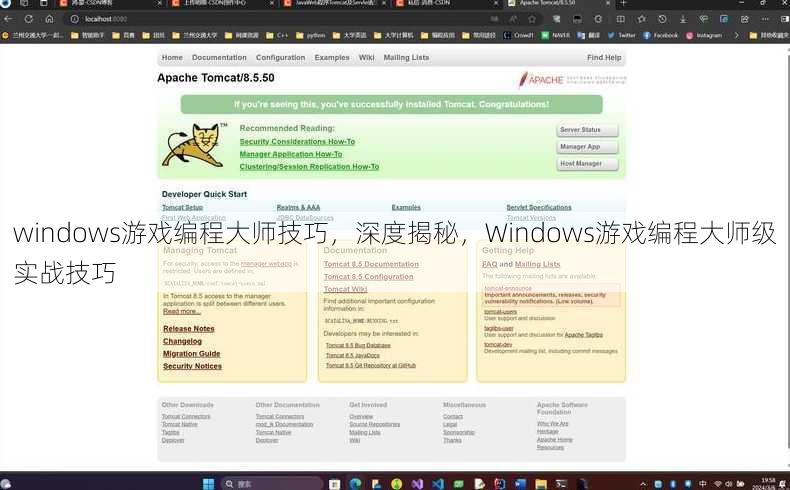Open the Home nav item

pyautogui.click(x=172, y=57)
